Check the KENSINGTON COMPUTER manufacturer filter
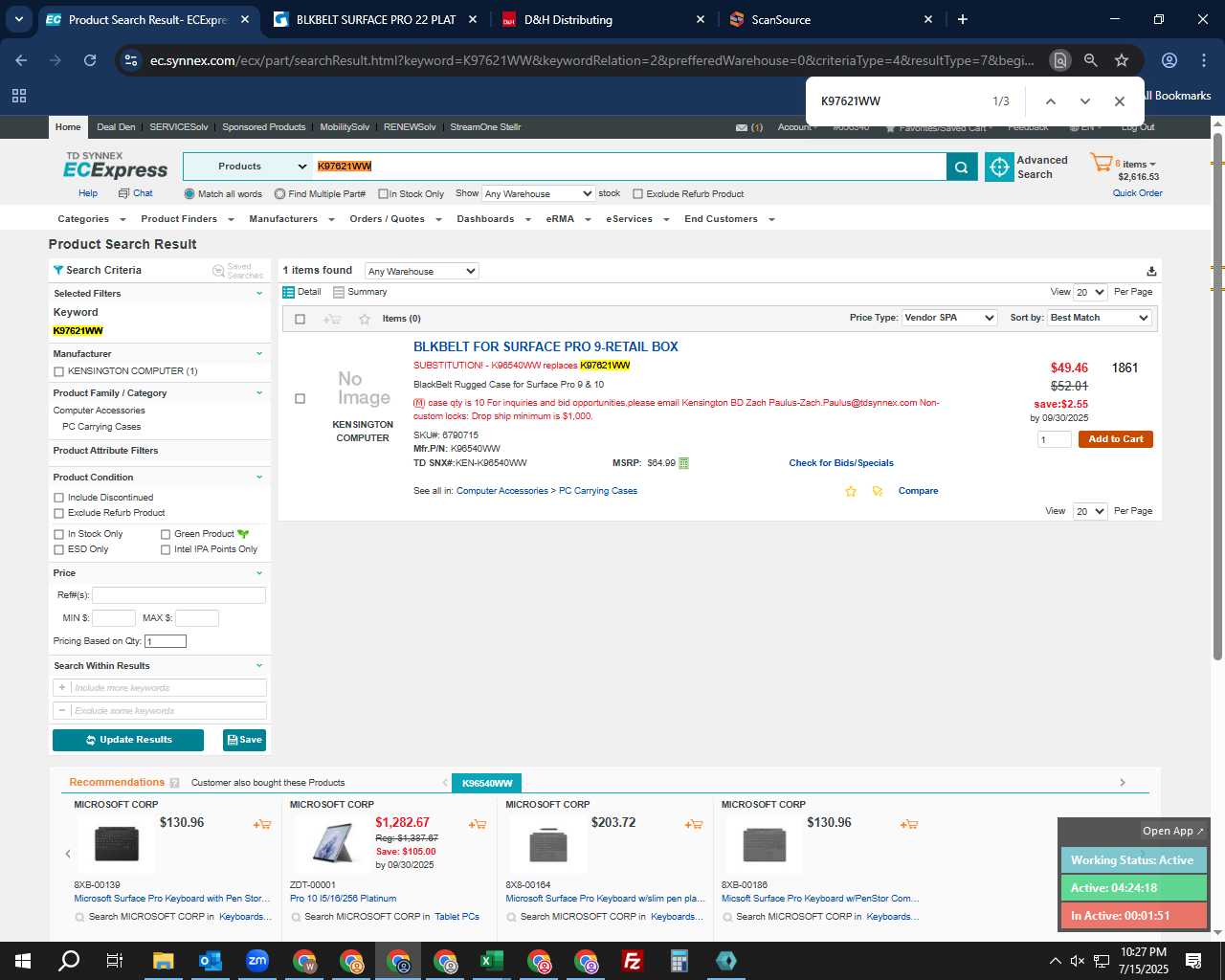 58,371
